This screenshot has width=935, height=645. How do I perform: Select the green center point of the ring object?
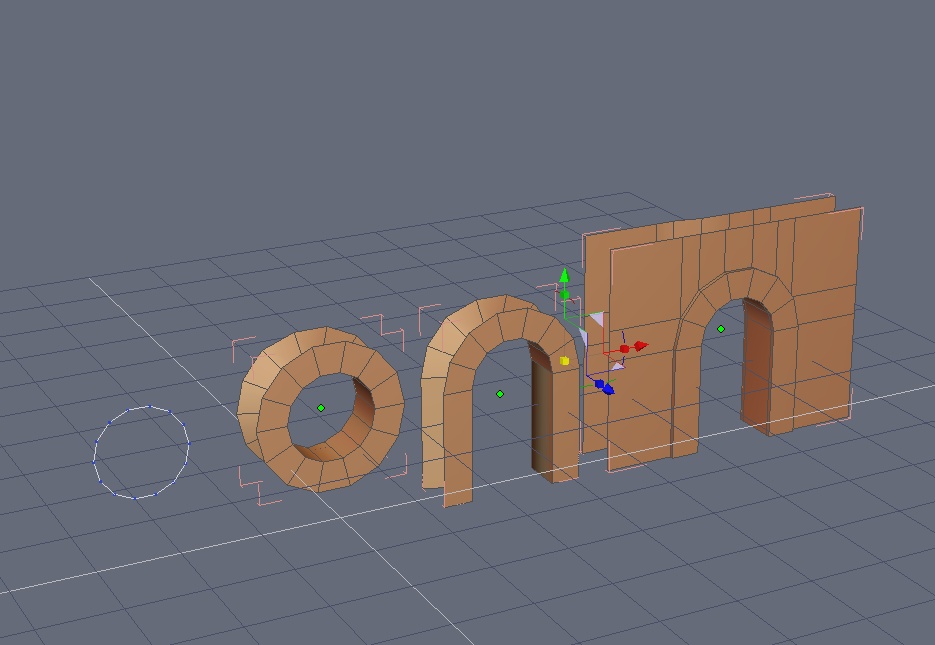pos(321,408)
